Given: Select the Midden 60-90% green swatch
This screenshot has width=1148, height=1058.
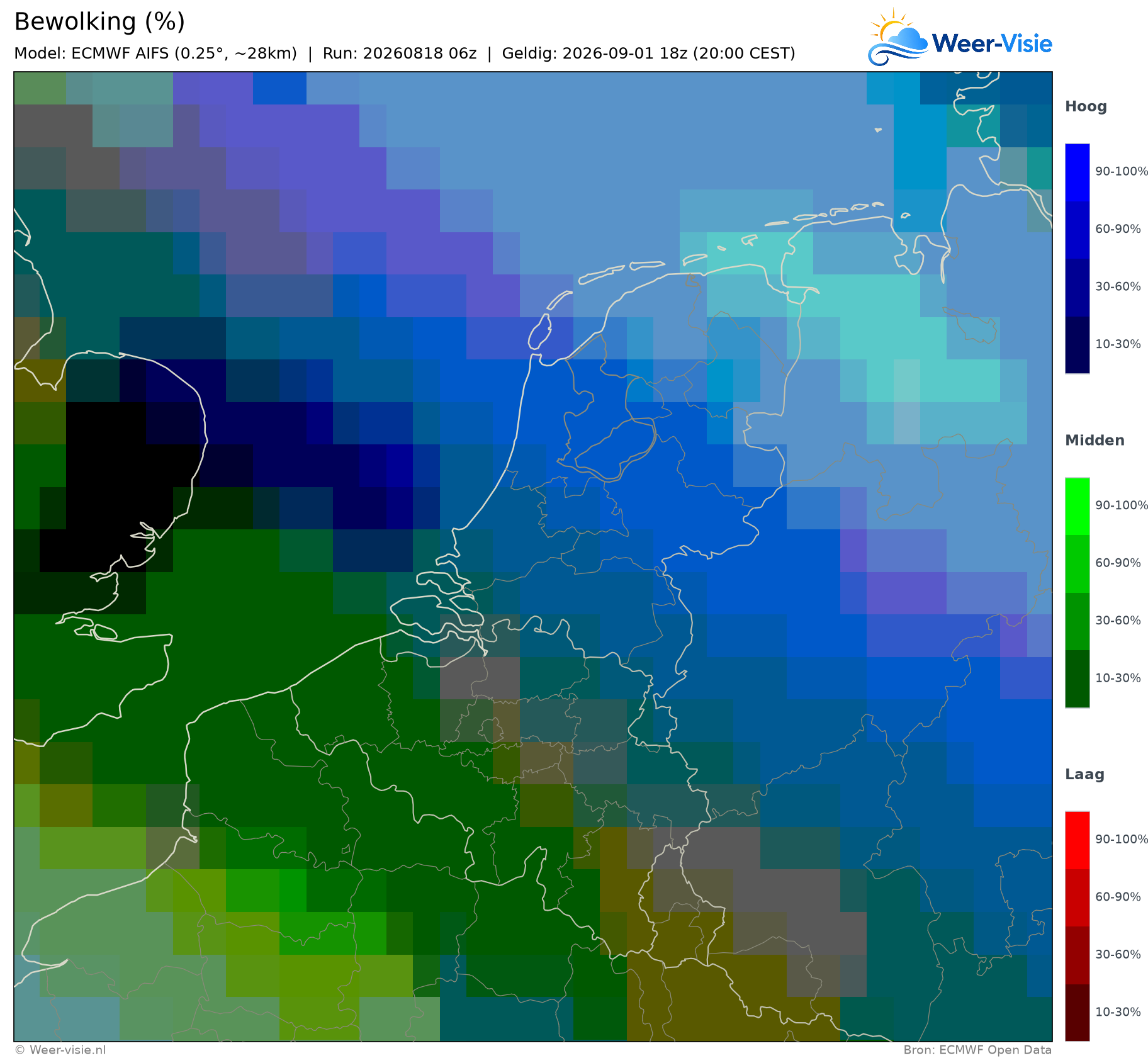Looking at the screenshot, I should (x=1078, y=564).
